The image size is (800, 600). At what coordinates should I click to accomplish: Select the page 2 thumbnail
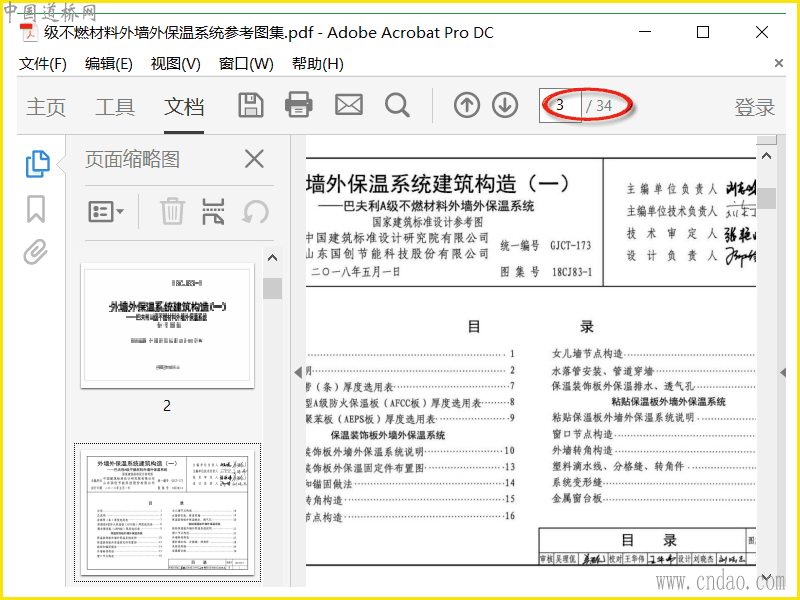[167, 326]
